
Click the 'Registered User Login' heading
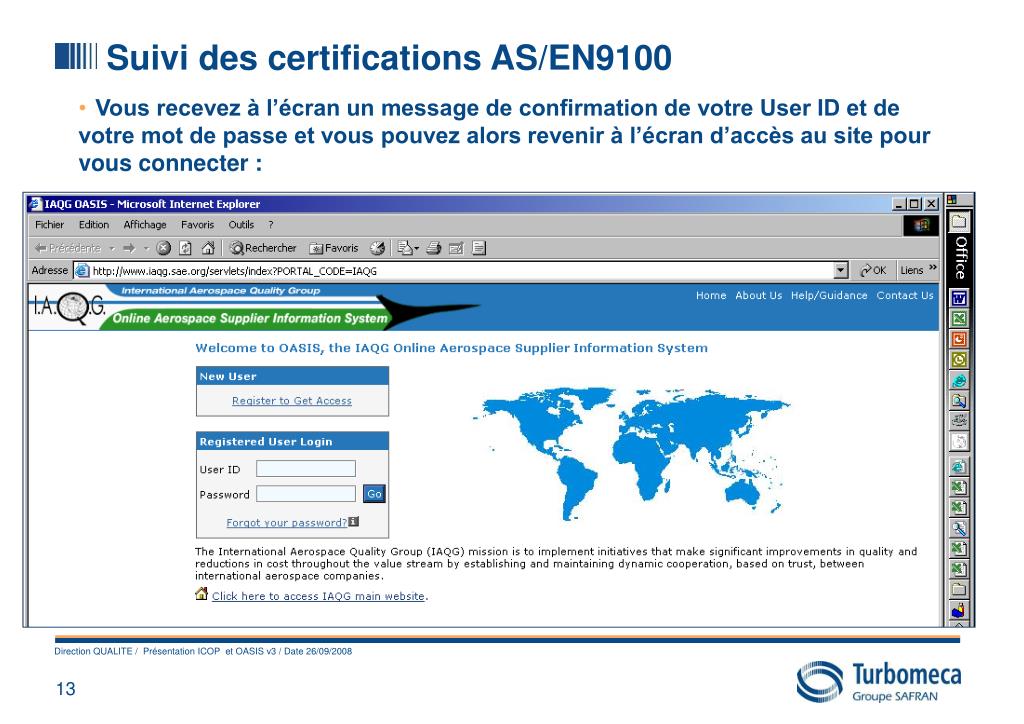click(x=266, y=441)
